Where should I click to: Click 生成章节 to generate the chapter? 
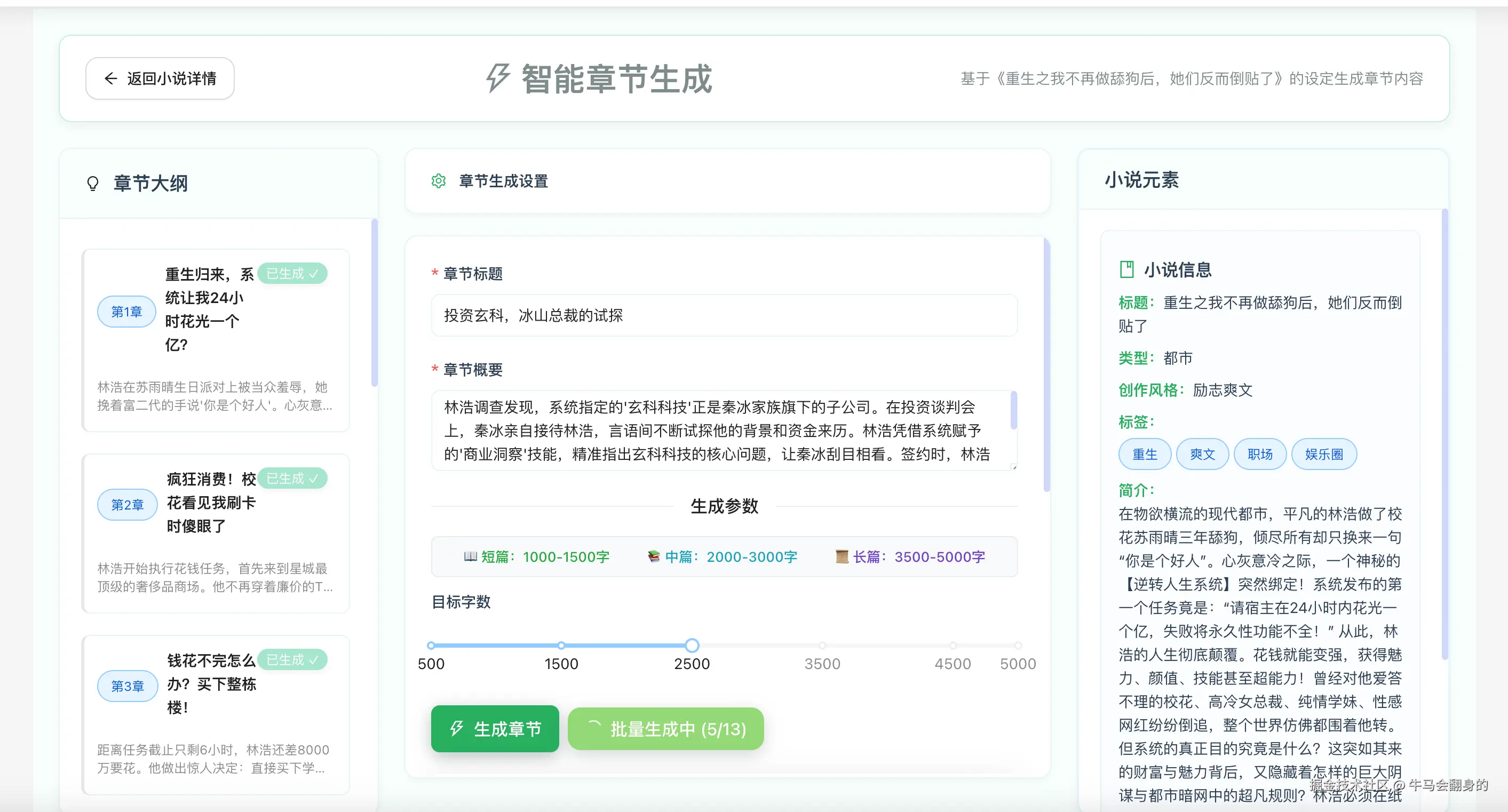tap(495, 729)
